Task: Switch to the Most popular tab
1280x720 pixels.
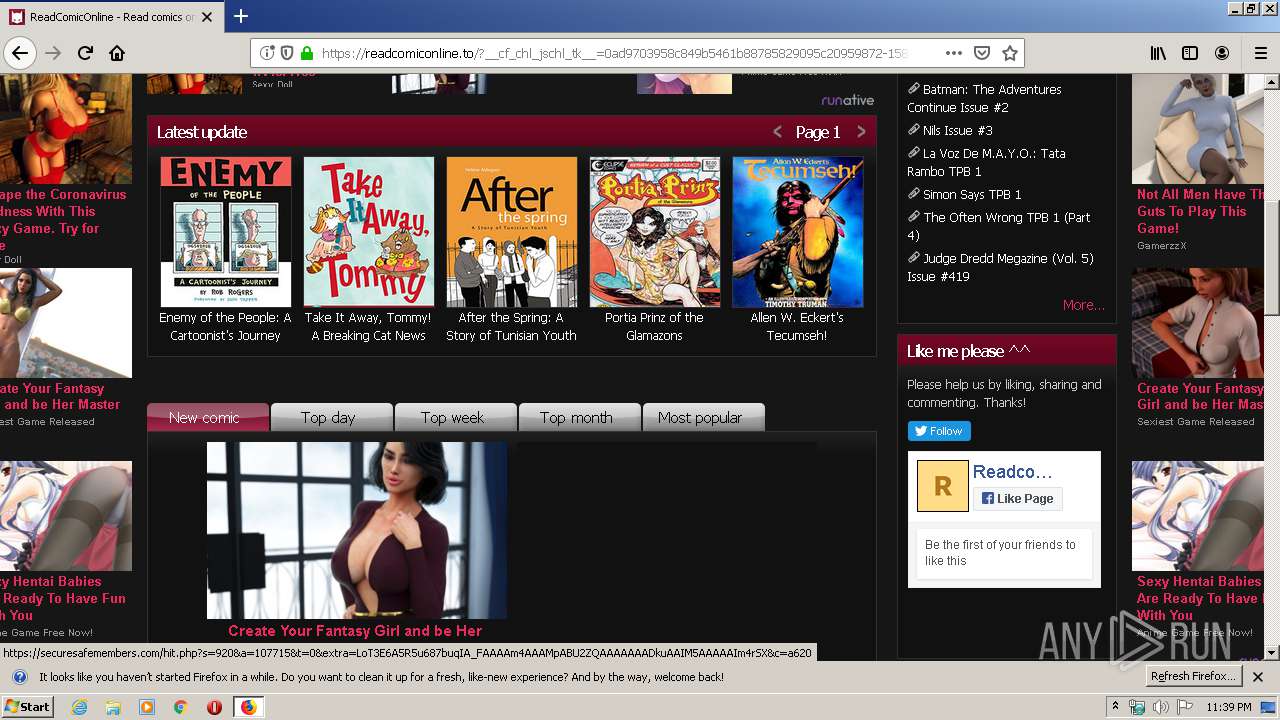Action: pyautogui.click(x=704, y=417)
